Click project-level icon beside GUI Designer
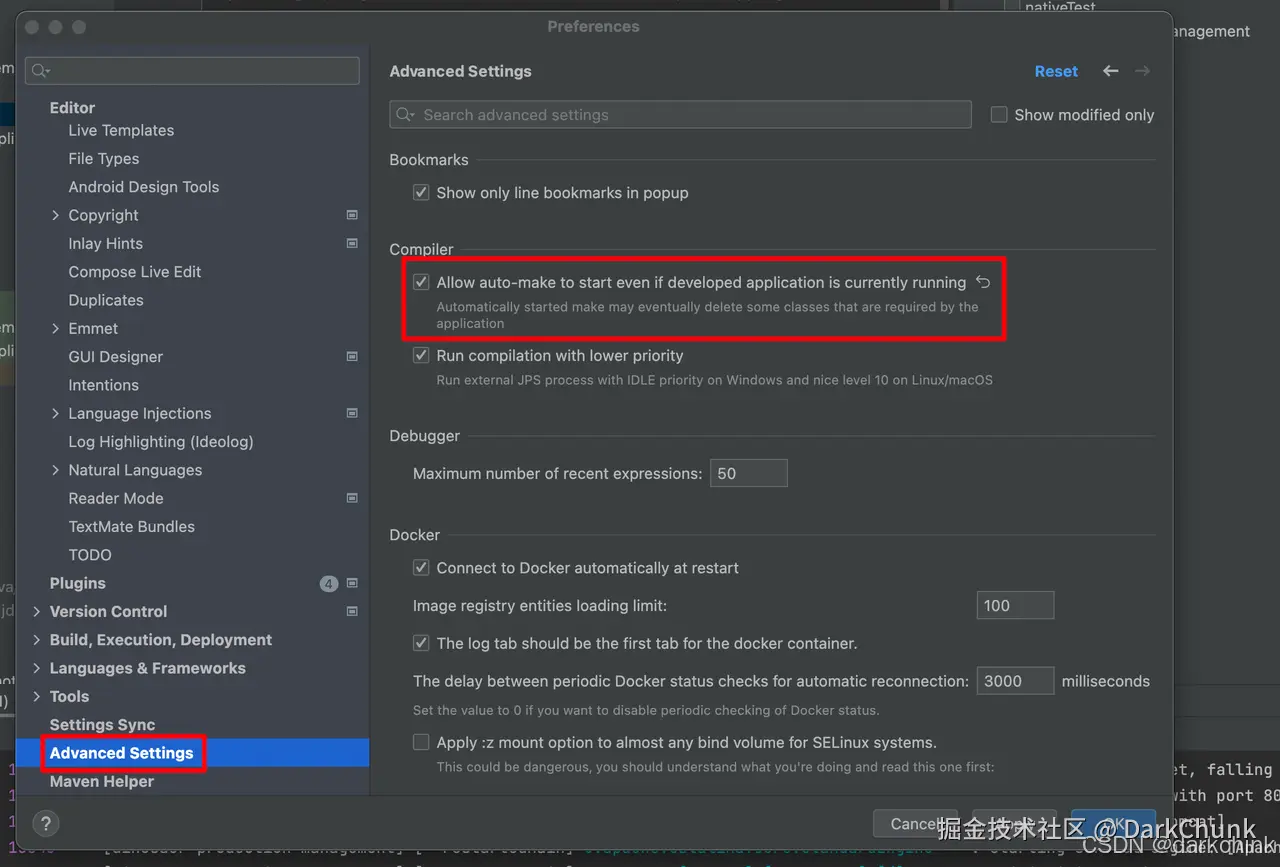Viewport: 1280px width, 867px height. [352, 356]
